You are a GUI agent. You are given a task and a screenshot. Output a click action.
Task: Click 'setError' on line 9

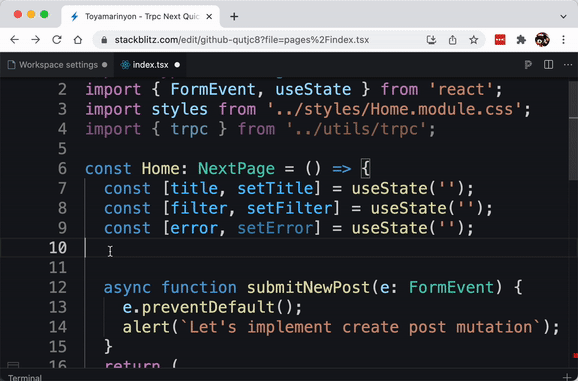point(275,228)
